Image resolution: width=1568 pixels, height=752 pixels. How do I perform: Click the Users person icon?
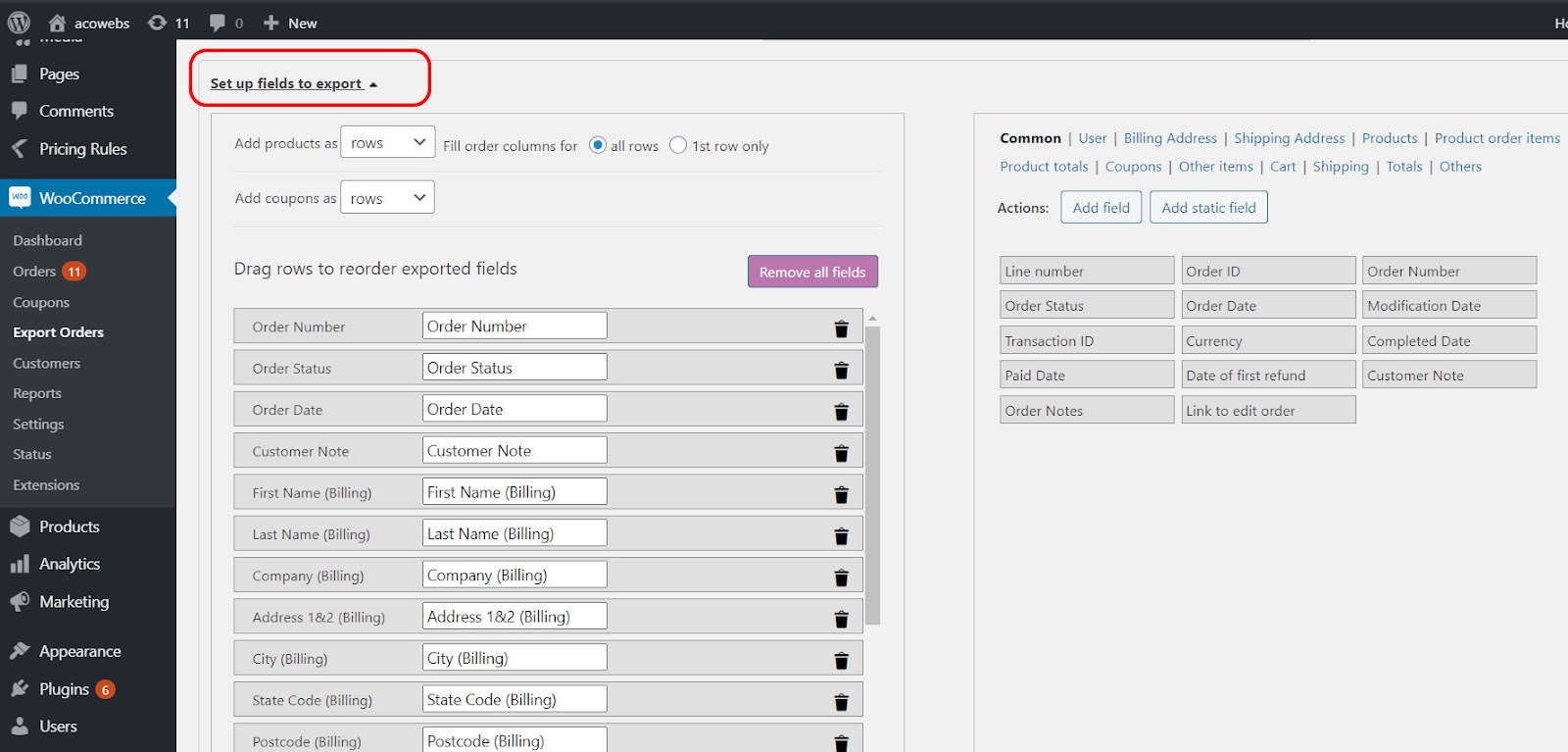coord(20,727)
